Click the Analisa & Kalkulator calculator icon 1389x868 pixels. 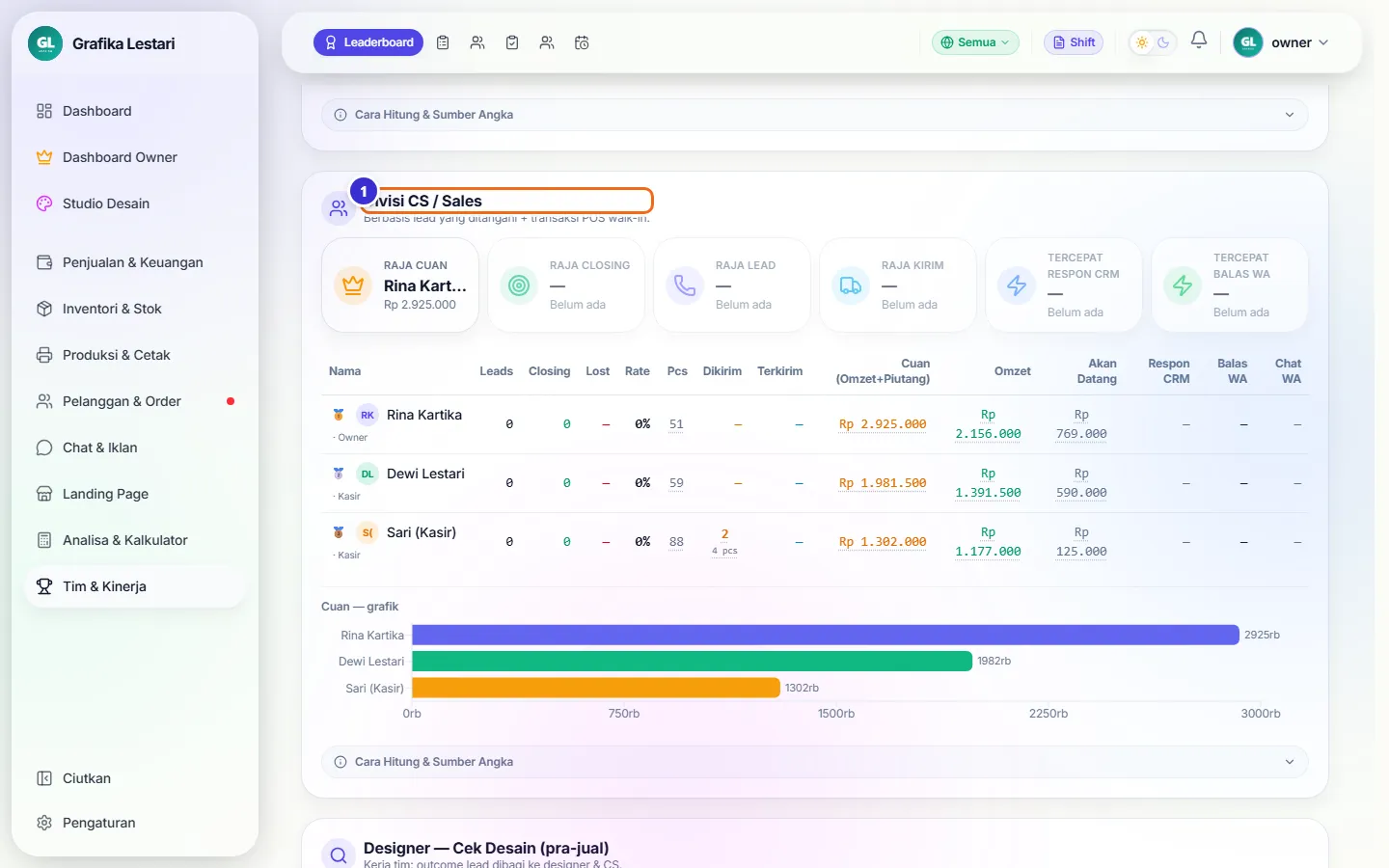coord(44,540)
